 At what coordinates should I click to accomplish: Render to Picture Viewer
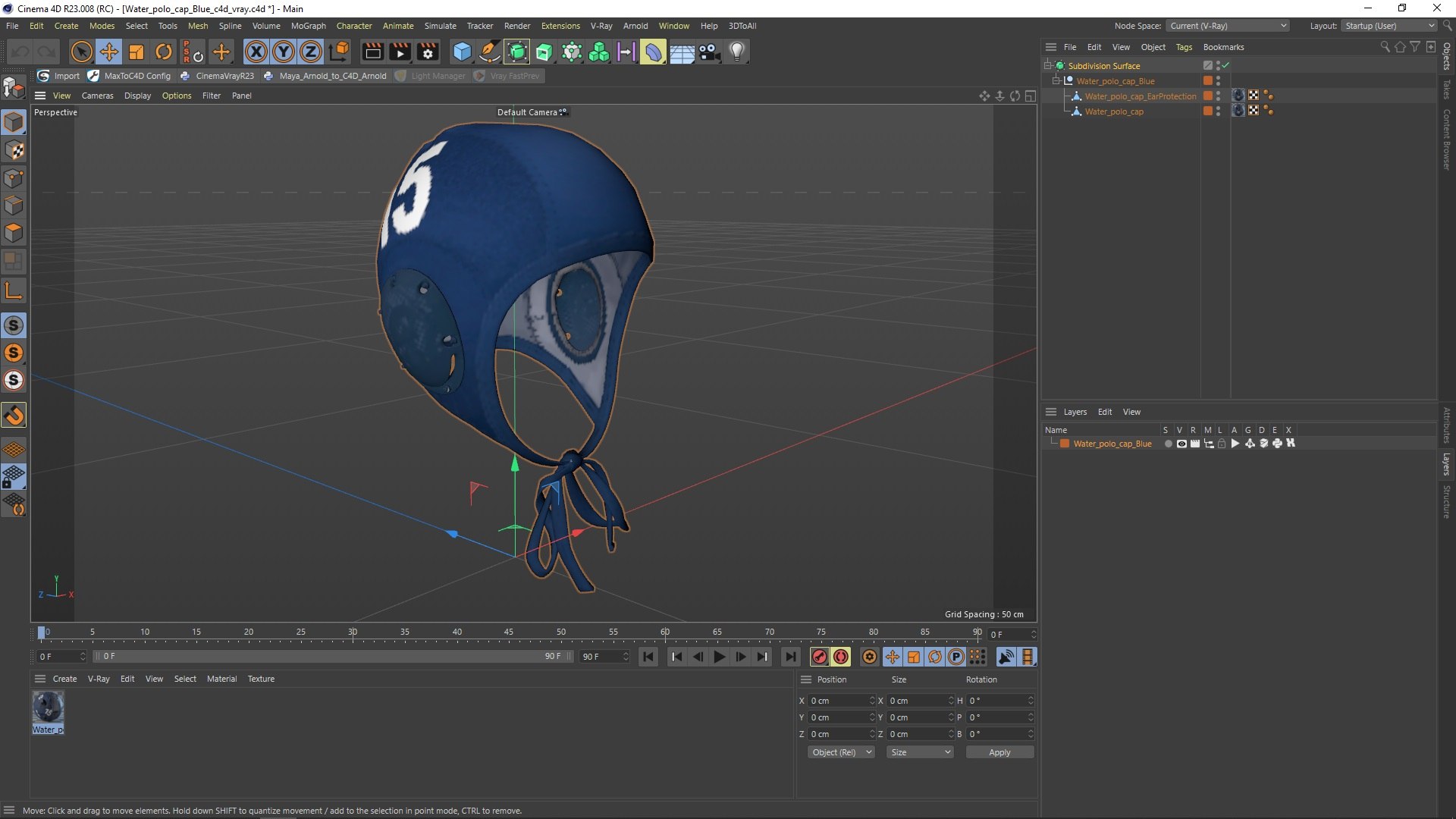point(400,52)
